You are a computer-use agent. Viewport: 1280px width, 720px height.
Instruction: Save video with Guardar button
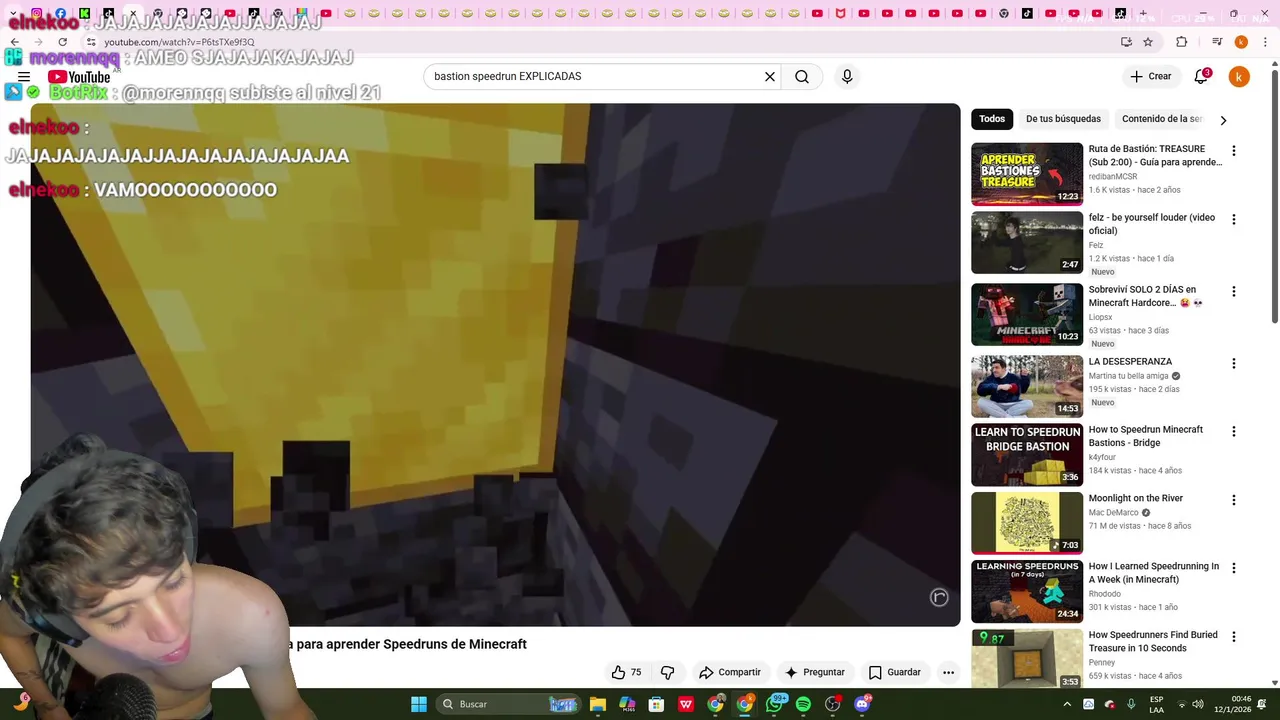895,672
